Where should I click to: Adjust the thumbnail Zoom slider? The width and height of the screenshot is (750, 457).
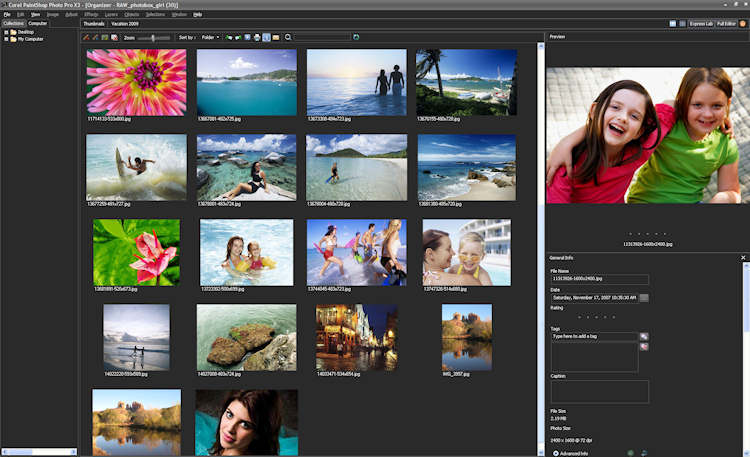coord(153,37)
